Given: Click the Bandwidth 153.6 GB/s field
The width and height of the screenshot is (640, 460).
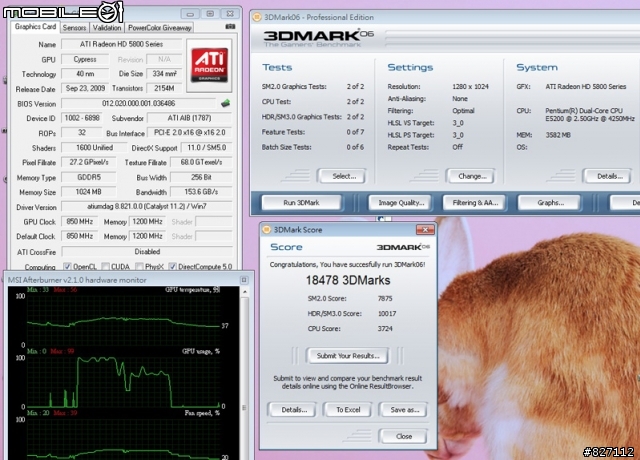Looking at the screenshot, I should tap(201, 192).
